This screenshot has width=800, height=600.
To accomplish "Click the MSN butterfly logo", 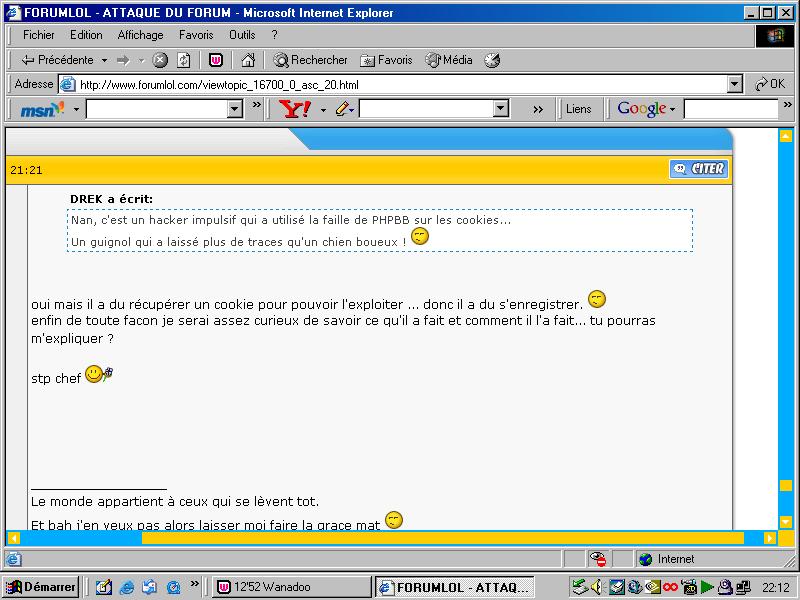I will (42, 109).
